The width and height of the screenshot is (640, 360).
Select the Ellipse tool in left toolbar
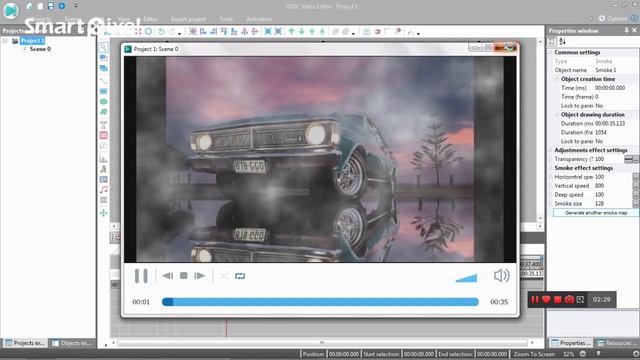pyautogui.click(x=103, y=101)
